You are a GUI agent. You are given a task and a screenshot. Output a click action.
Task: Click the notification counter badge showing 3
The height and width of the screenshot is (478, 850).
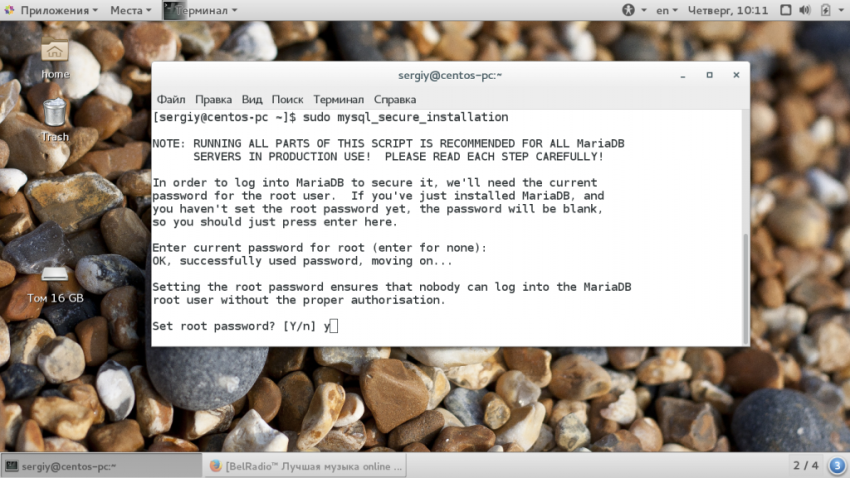[x=837, y=465]
